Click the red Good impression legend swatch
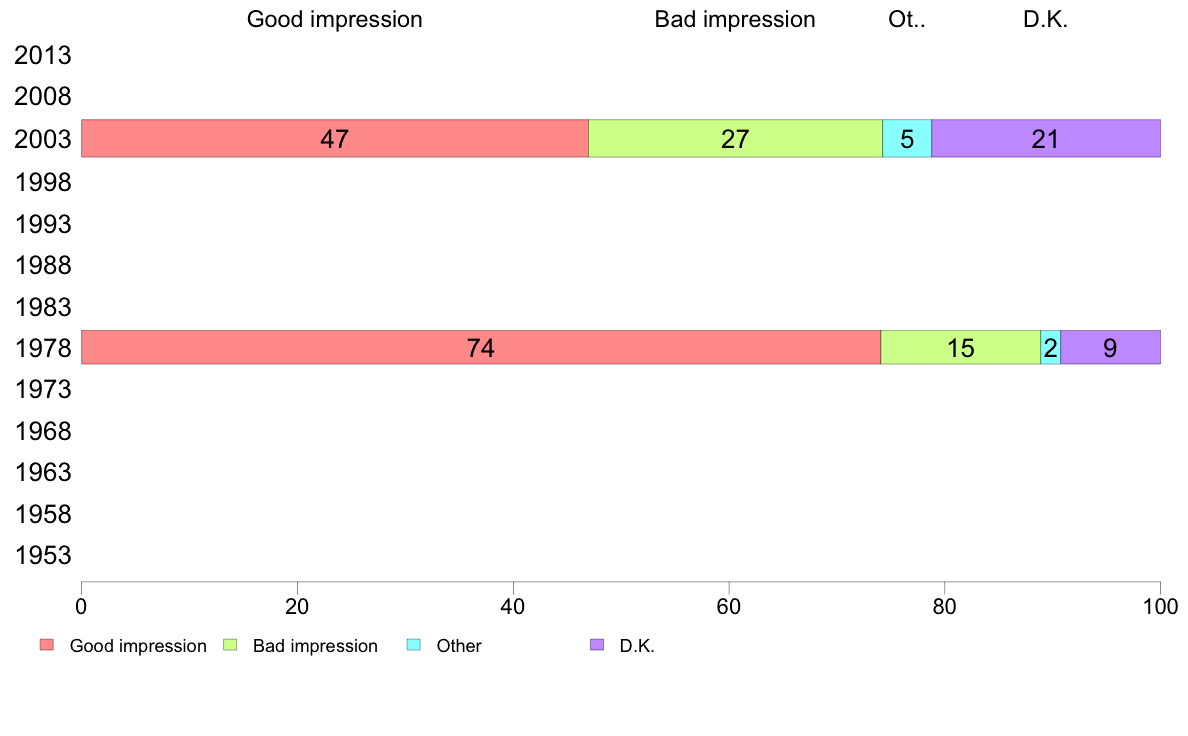This screenshot has height=736, width=1188. [46, 646]
